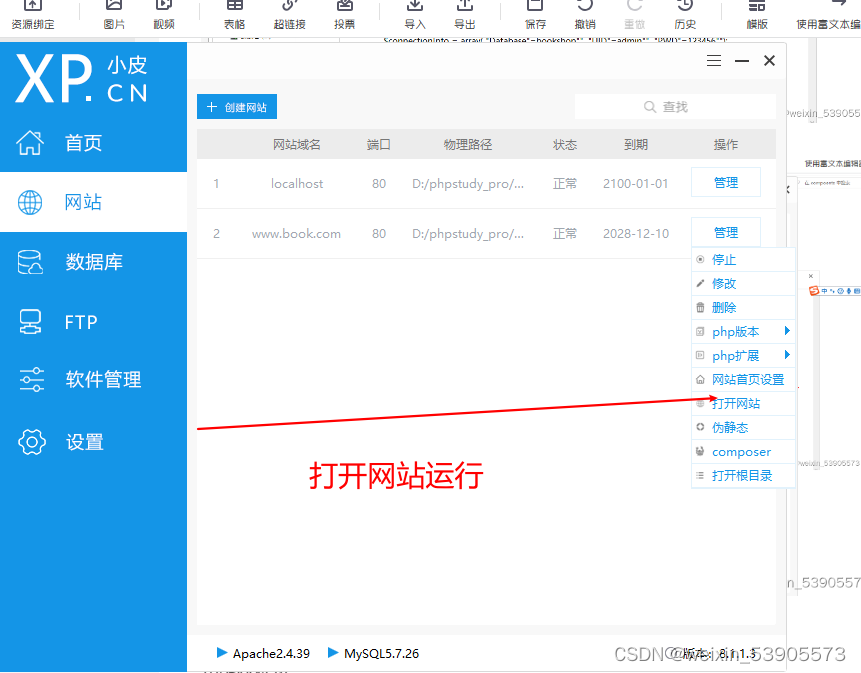Choose 伪静态 menu entry

click(x=743, y=428)
